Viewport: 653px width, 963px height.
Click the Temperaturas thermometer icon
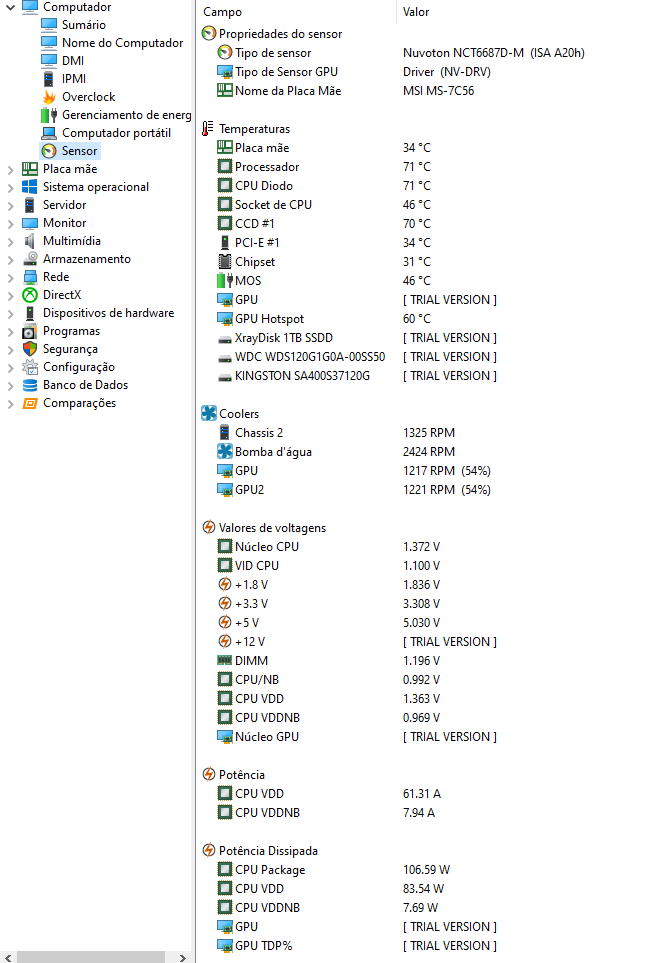pos(208,128)
